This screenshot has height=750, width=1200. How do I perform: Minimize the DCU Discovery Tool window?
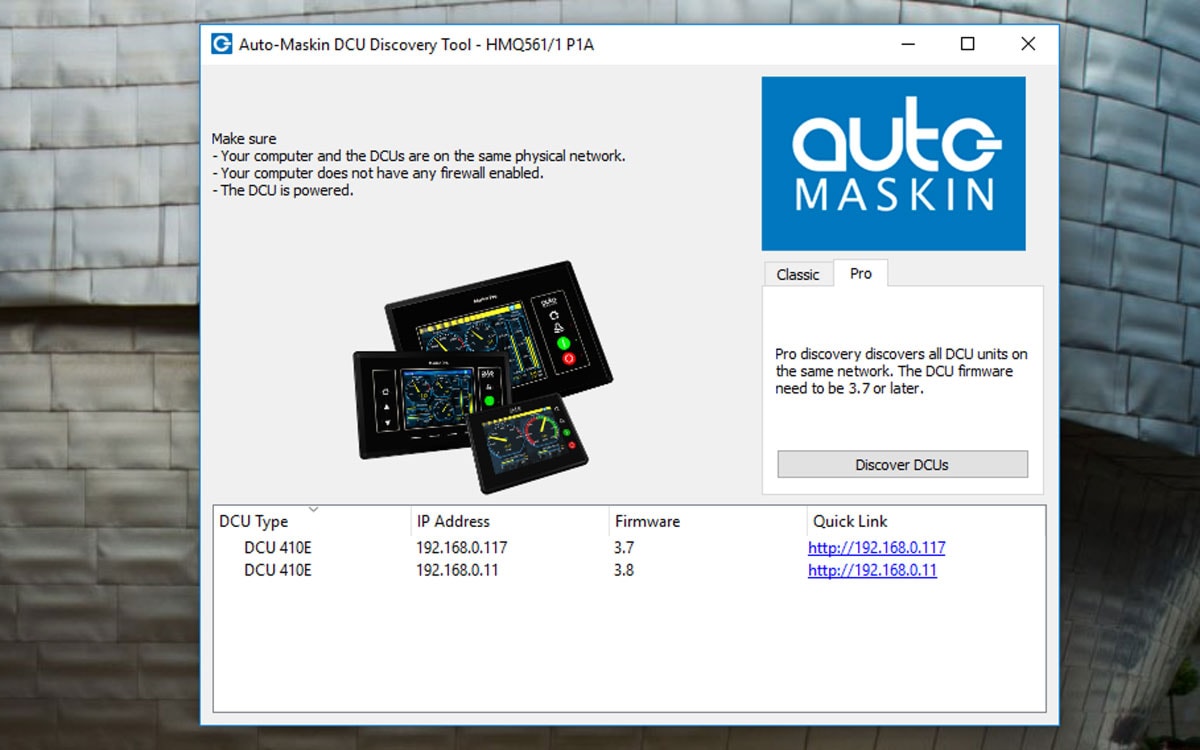908,44
